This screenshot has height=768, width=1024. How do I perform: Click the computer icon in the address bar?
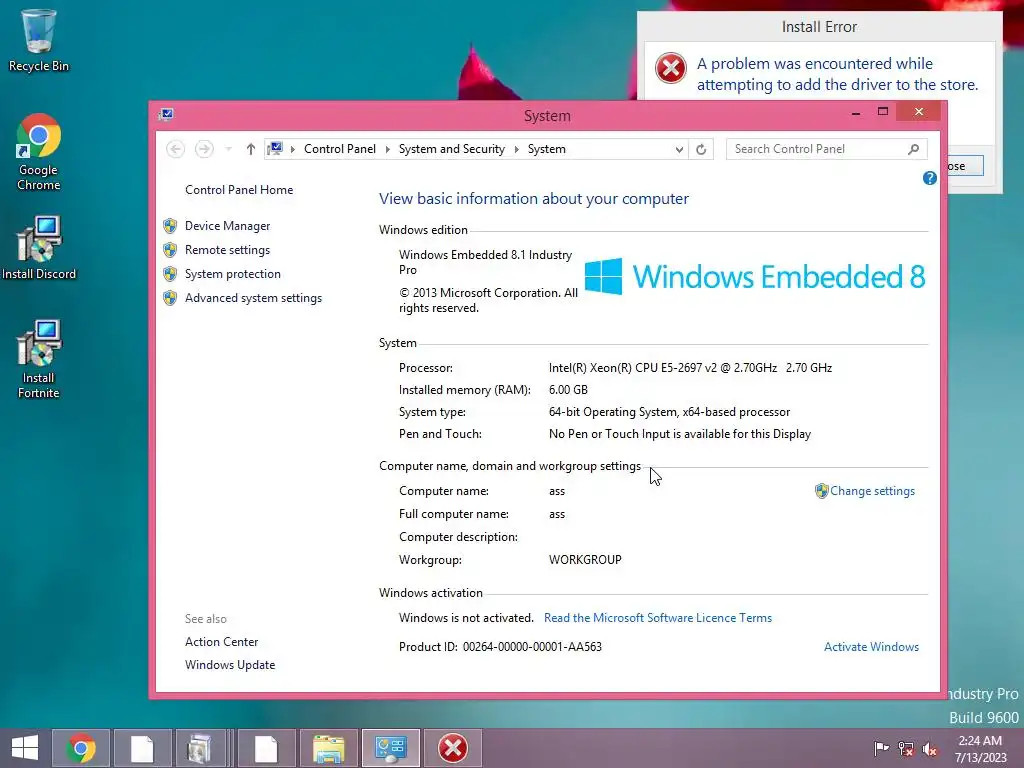276,149
